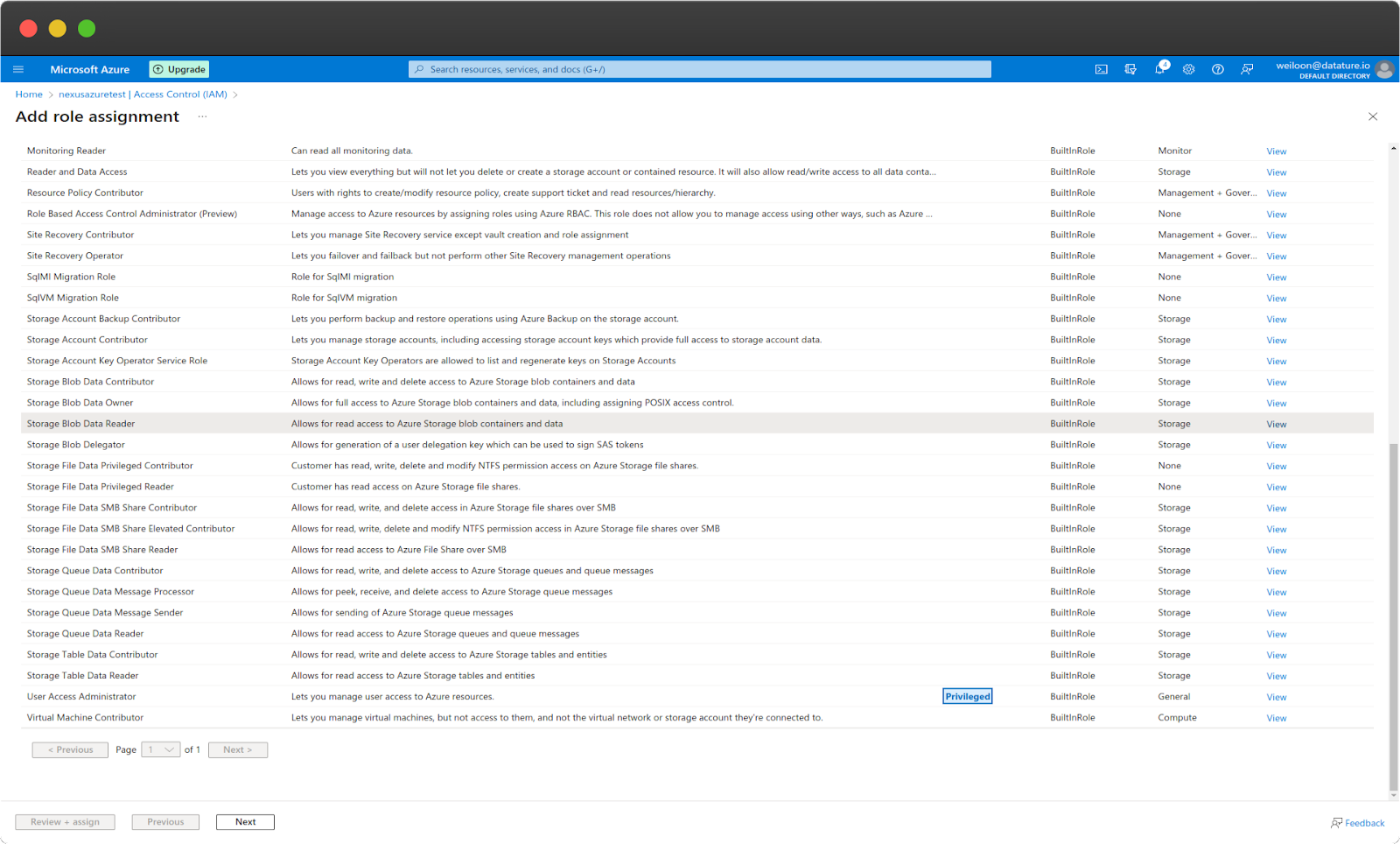
Task: Select Storage Queue Data Message Sender
Action: coord(105,613)
